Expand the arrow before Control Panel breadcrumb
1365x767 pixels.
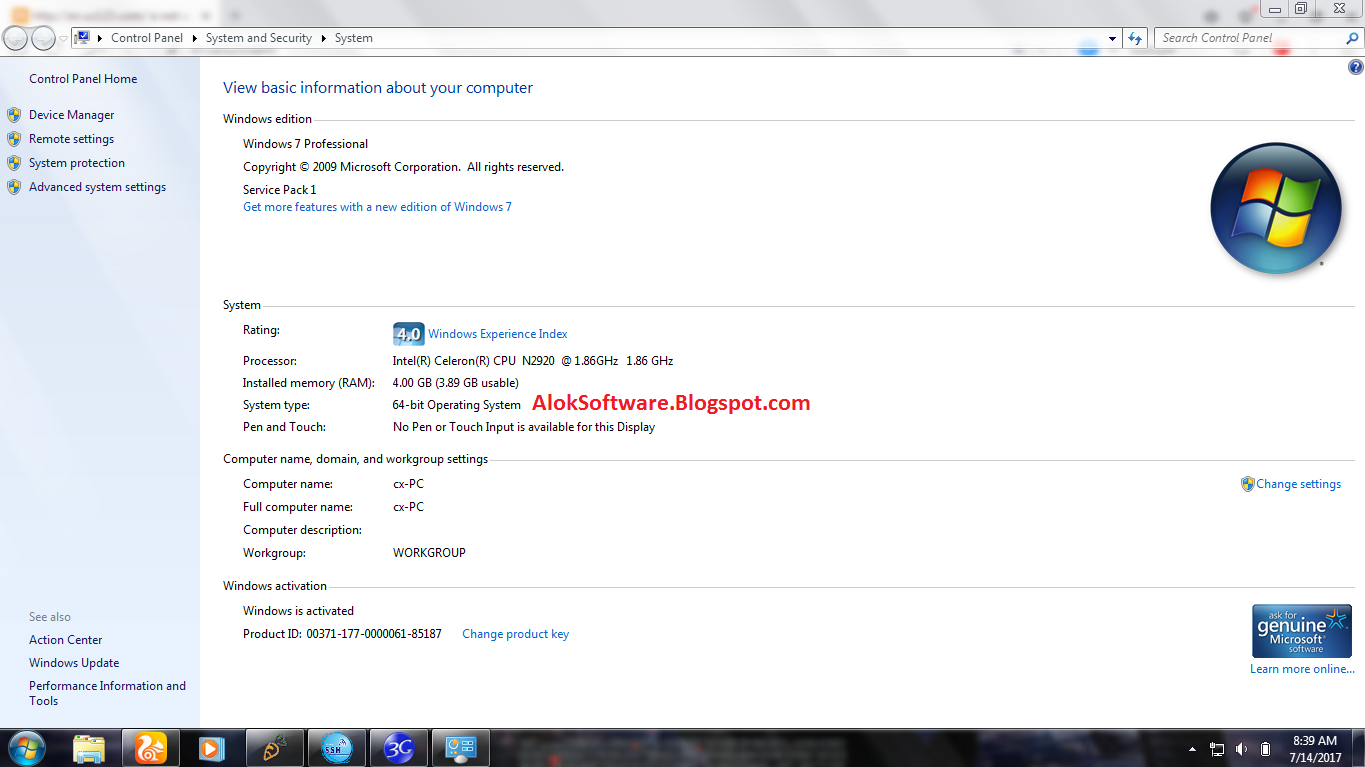[x=101, y=38]
